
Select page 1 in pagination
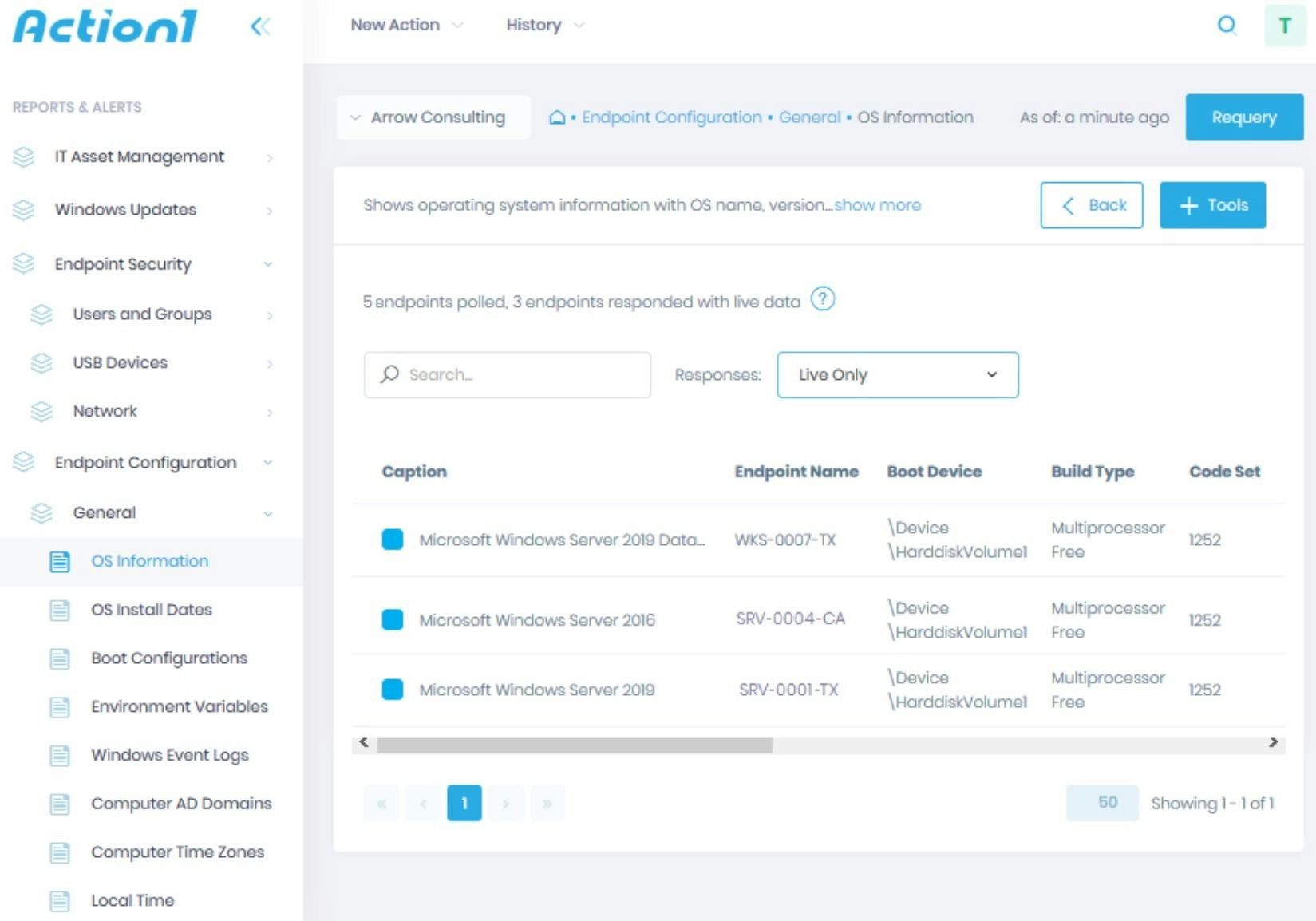click(x=464, y=804)
